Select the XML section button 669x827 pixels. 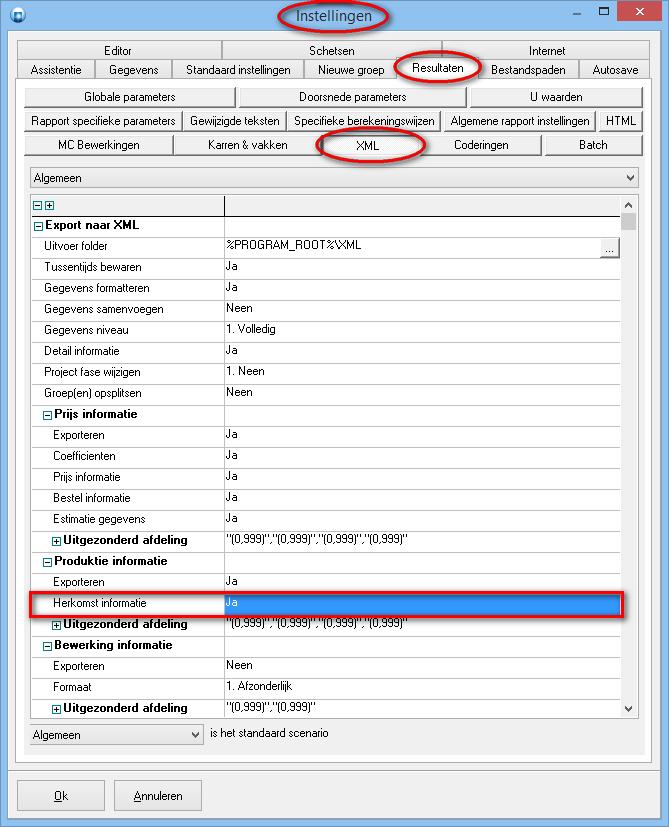(x=368, y=146)
